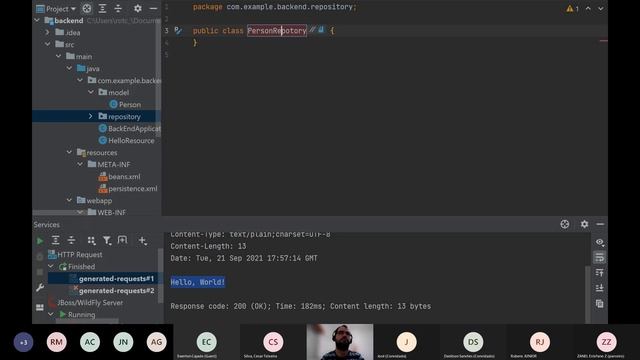The image size is (640, 360).
Task: Collapse the model package
Action: tap(91, 92)
